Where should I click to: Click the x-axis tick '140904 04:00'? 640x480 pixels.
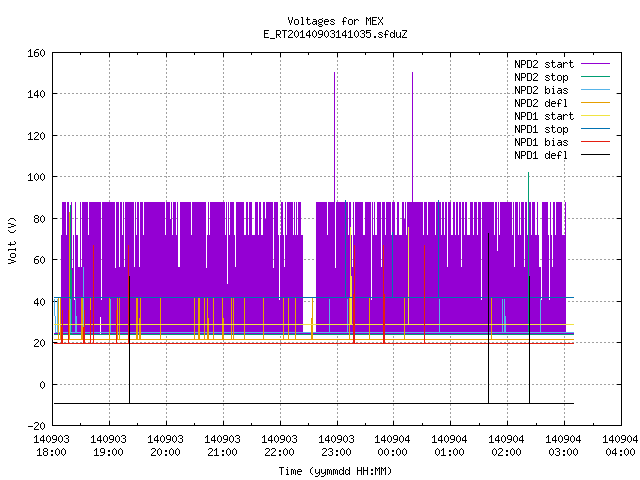click(x=620, y=446)
